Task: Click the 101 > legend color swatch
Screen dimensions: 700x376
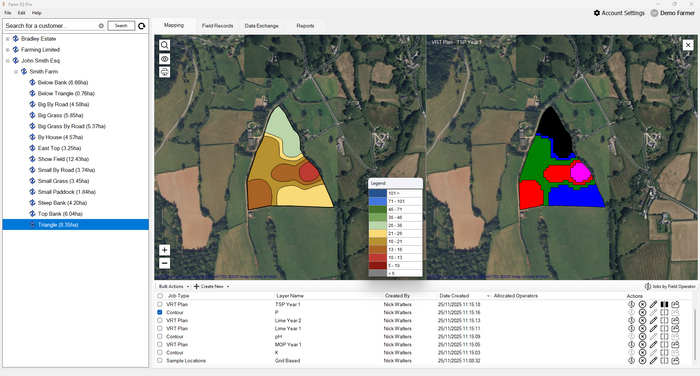Action: click(x=378, y=193)
